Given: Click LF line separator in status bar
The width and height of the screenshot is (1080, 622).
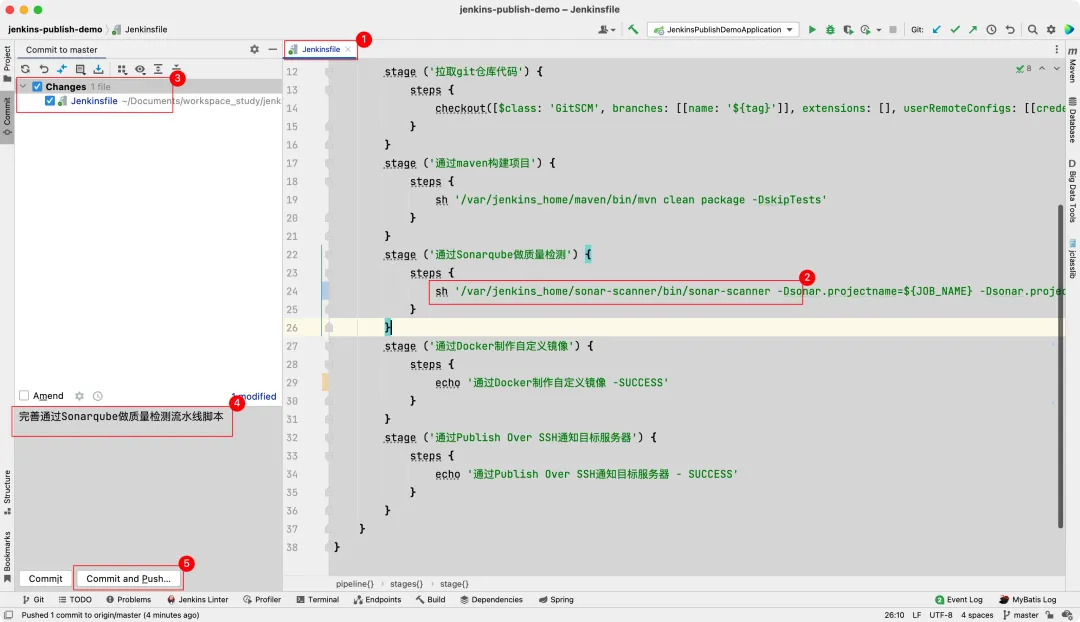Looking at the screenshot, I should point(917,615).
